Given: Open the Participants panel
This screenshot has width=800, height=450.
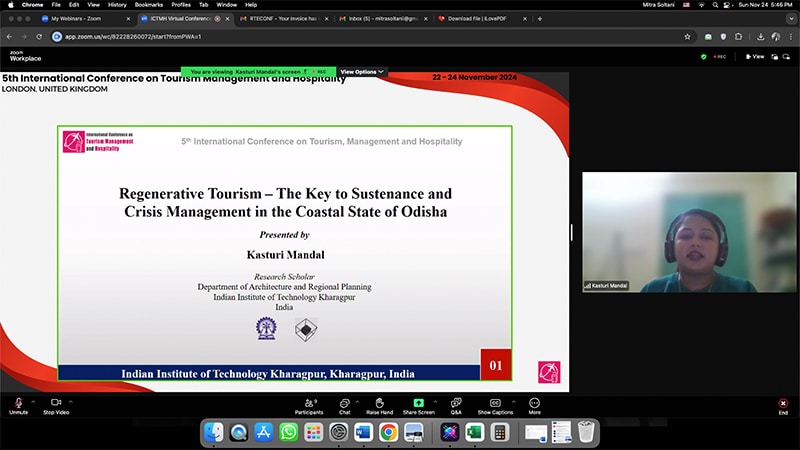Looking at the screenshot, I should coord(309,402).
